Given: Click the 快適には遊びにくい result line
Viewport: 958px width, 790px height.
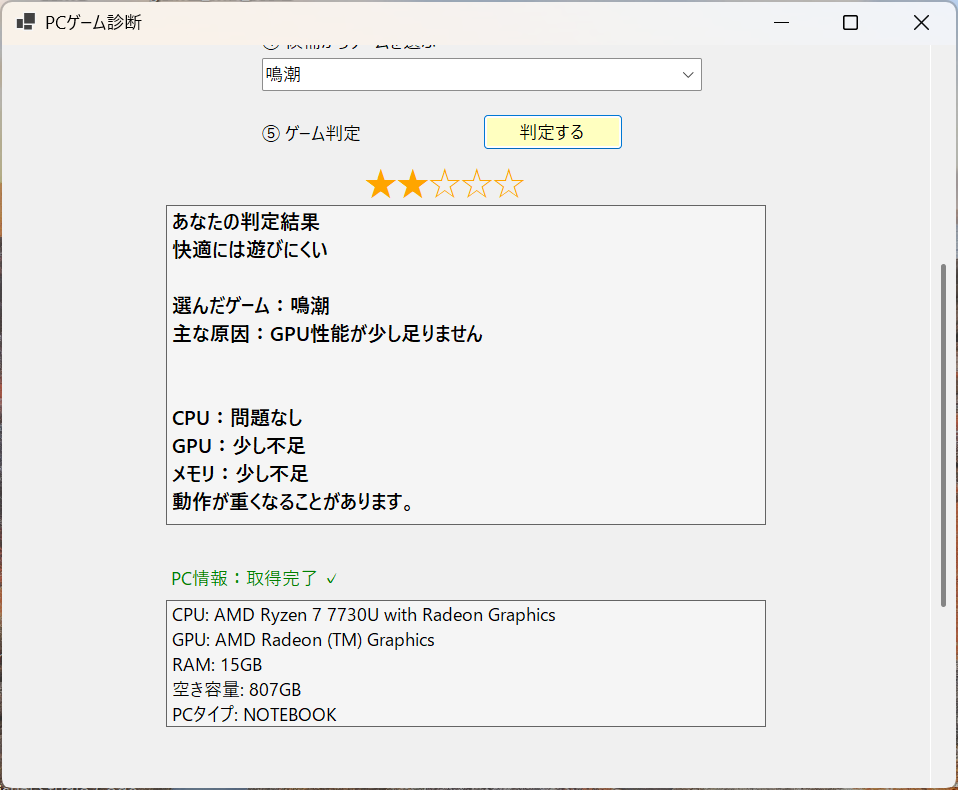Looking at the screenshot, I should pyautogui.click(x=250, y=250).
